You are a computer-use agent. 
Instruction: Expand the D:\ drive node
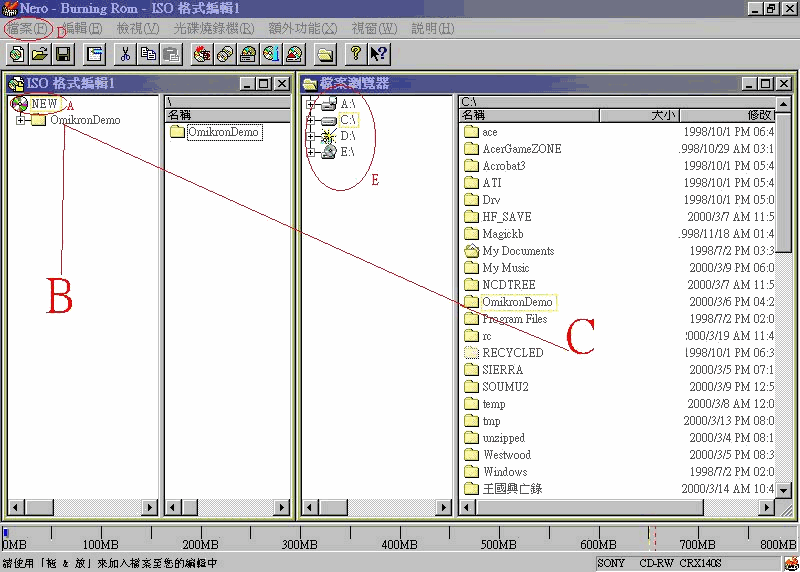point(310,136)
